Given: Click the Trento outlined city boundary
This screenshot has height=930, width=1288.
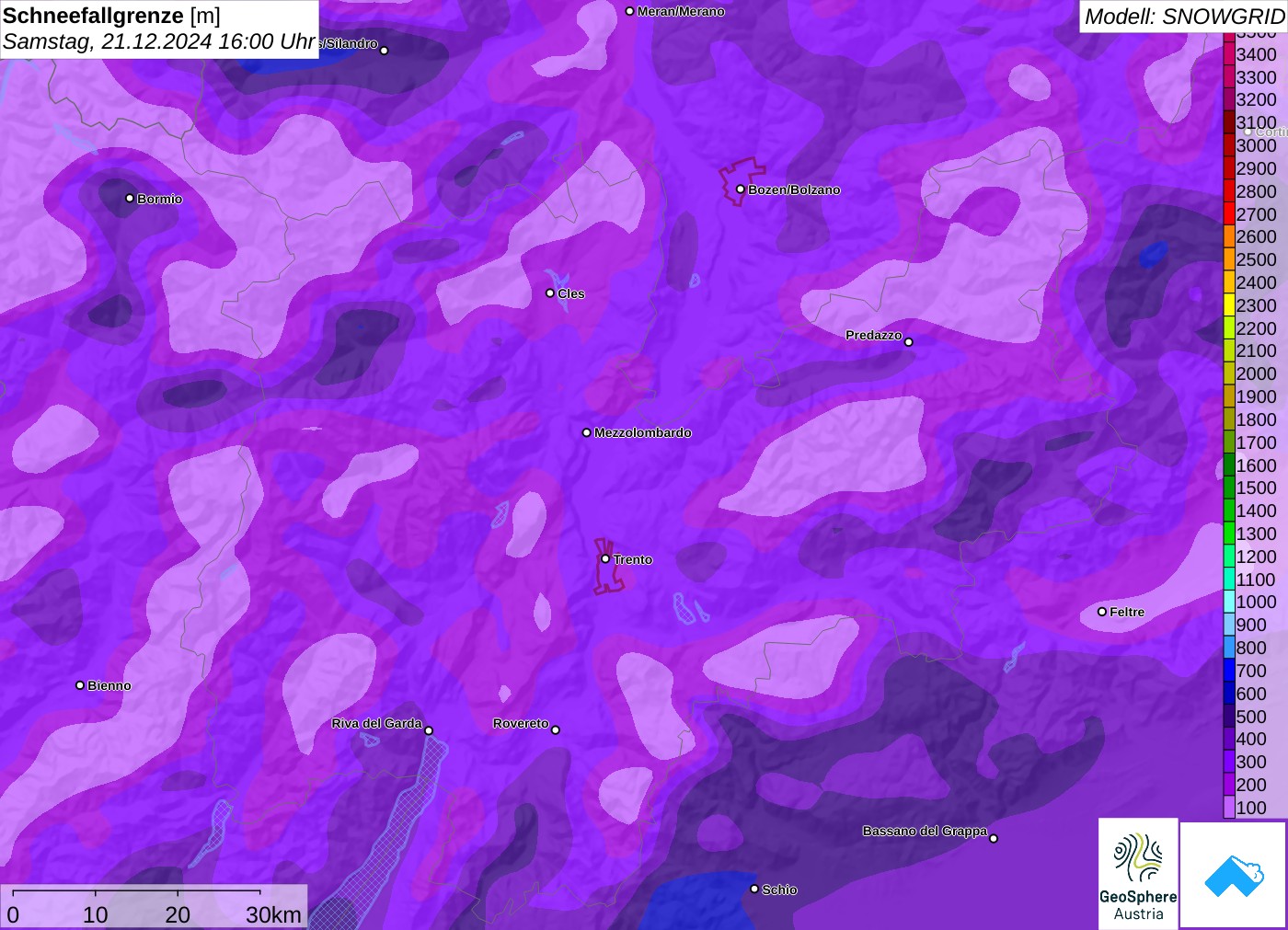Looking at the screenshot, I should [x=607, y=568].
